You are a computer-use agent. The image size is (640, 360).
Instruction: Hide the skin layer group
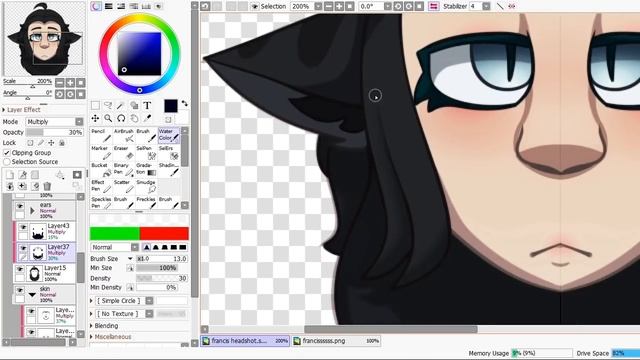(20, 290)
